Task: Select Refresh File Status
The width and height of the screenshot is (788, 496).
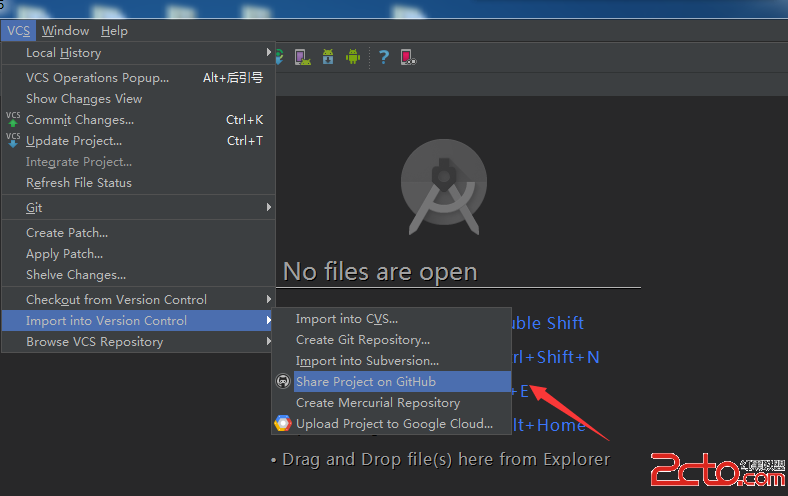Action: pyautogui.click(x=138, y=183)
